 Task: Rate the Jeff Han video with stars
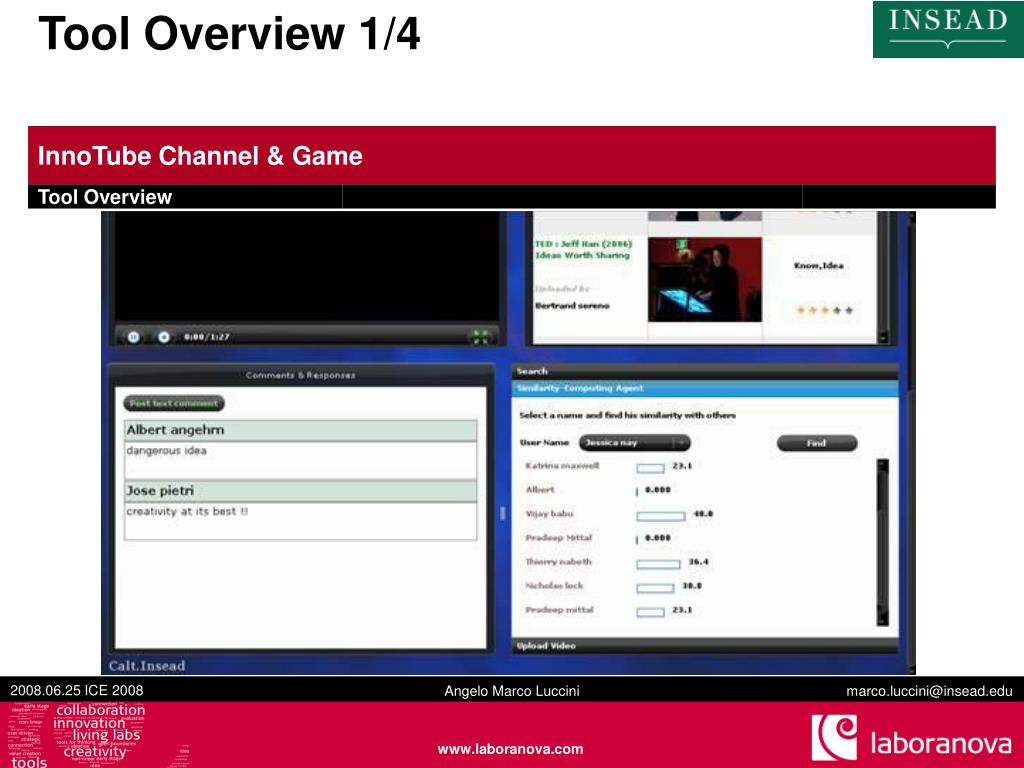pyautogui.click(x=824, y=310)
